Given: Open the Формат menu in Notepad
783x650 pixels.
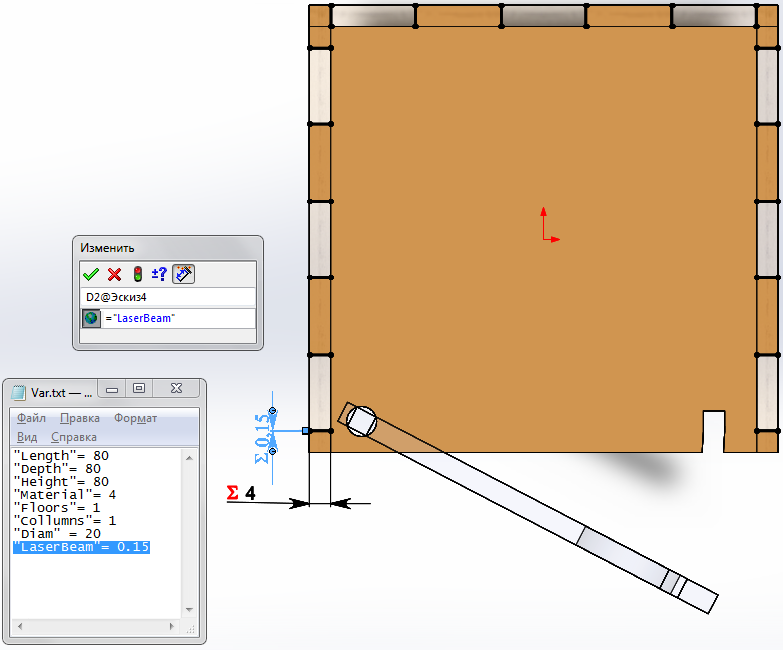Looking at the screenshot, I should coord(135,418).
